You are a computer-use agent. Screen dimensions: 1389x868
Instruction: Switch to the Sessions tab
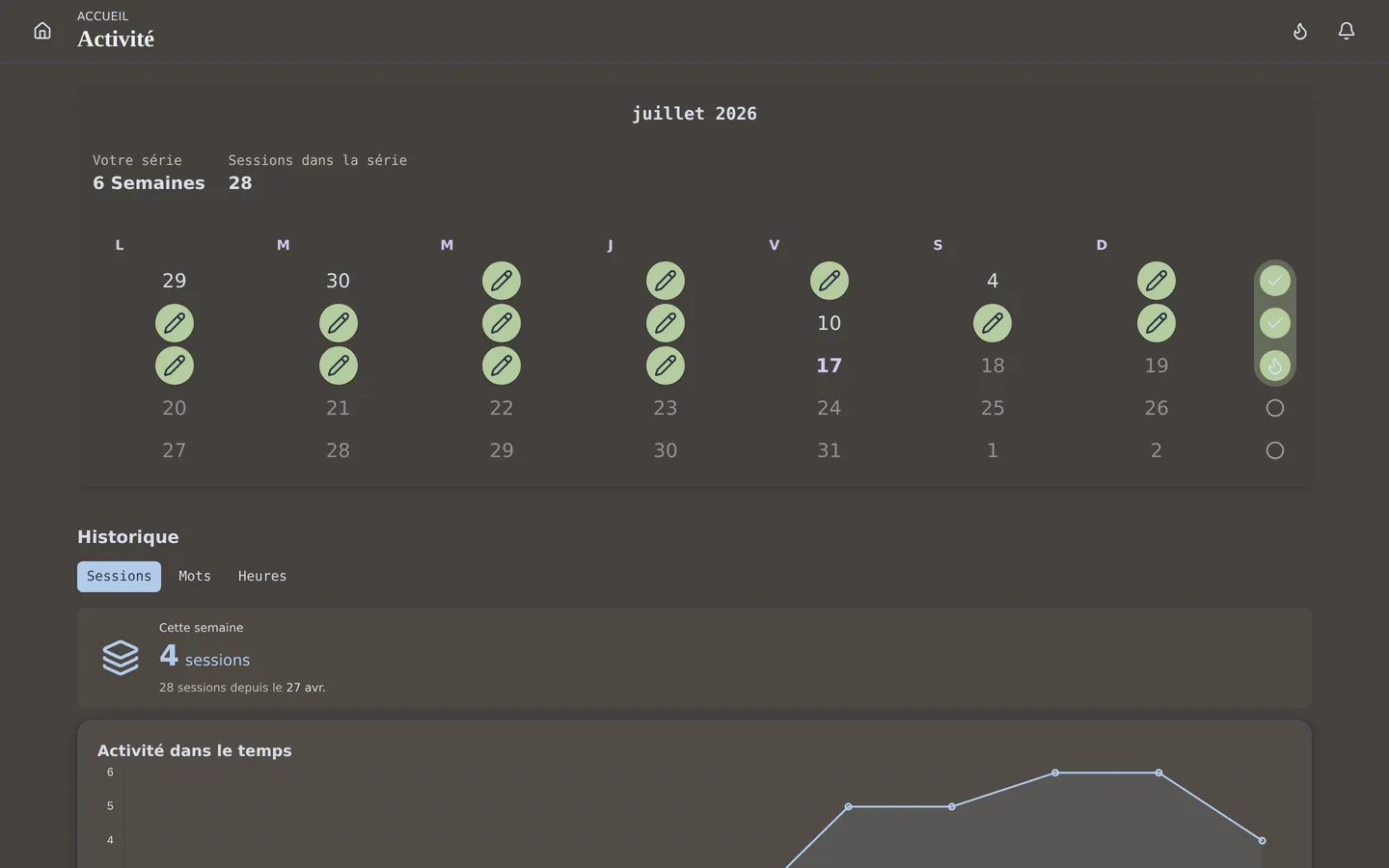(119, 577)
